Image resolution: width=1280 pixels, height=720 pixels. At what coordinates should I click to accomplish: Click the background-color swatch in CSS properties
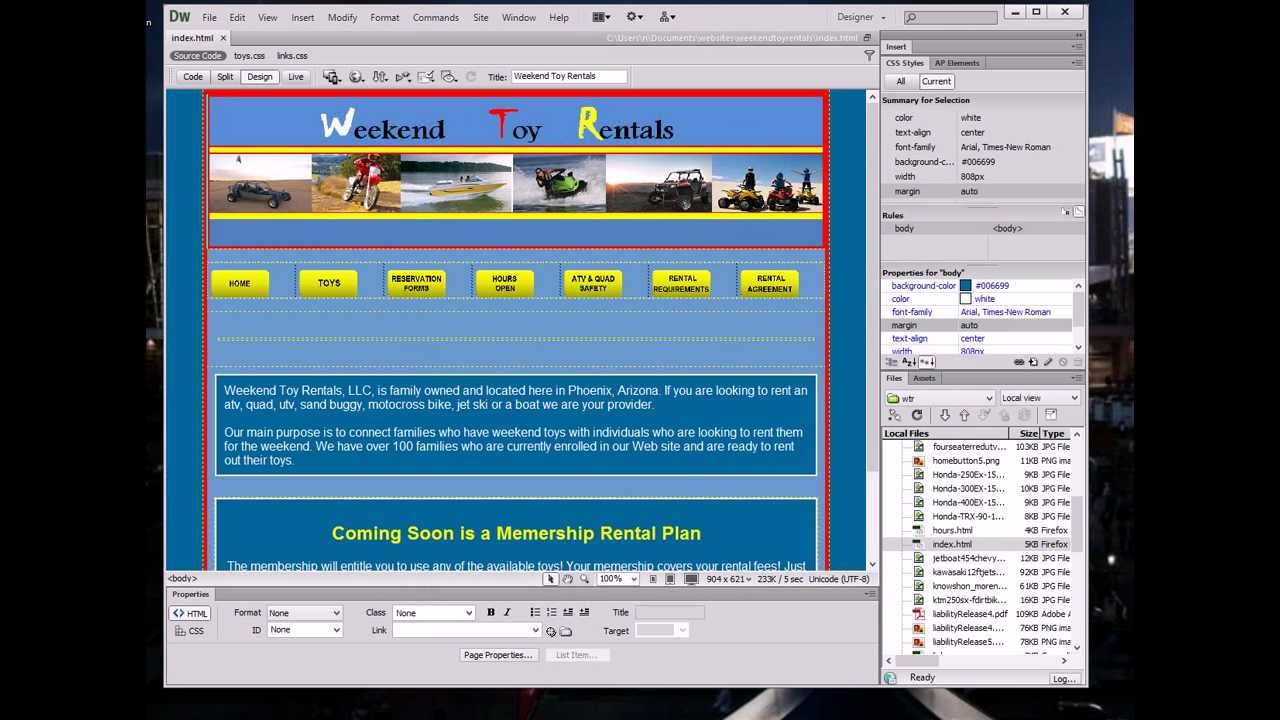pos(965,286)
